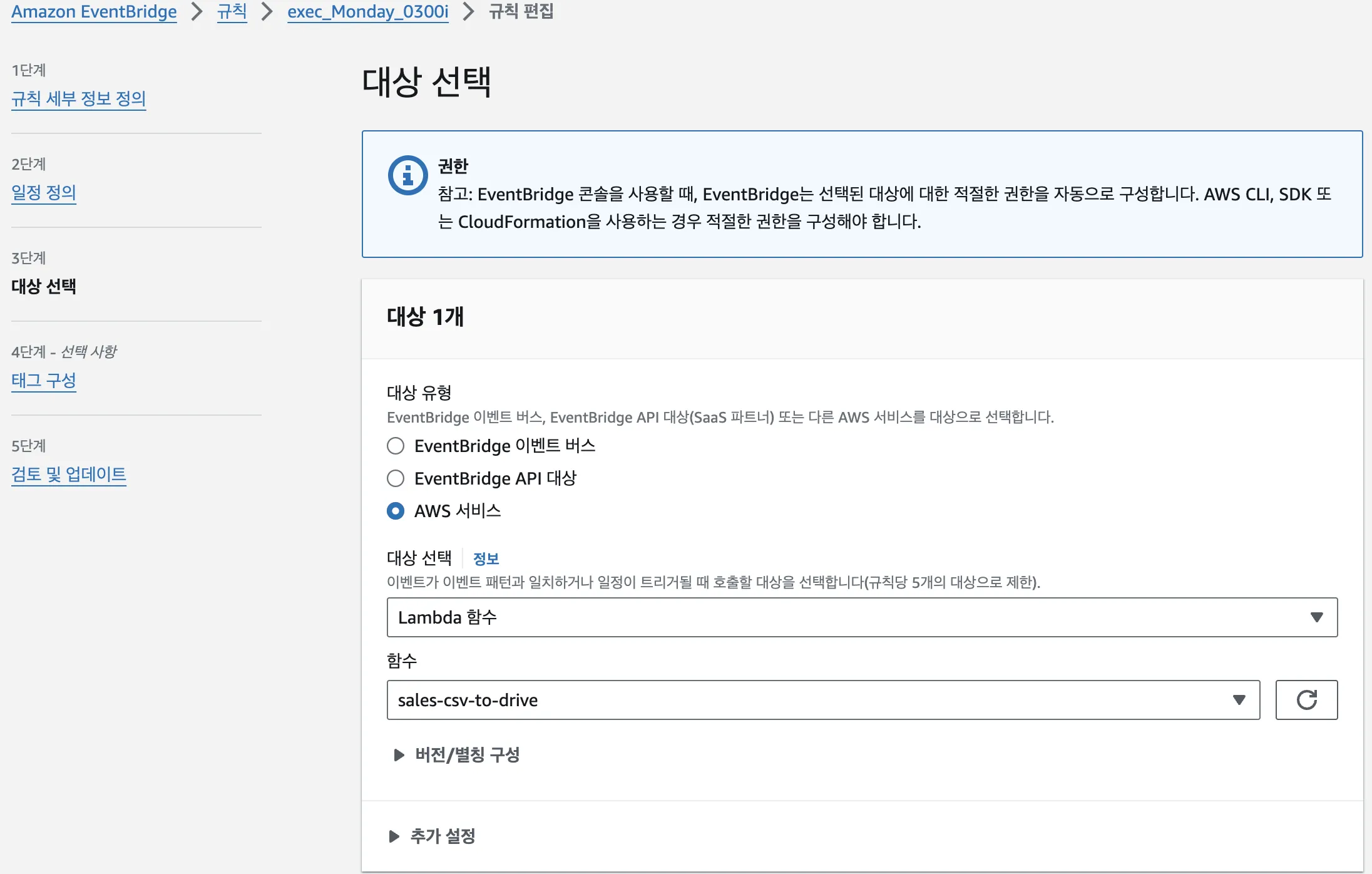Image resolution: width=1372 pixels, height=874 pixels.
Task: Expand the 버전/별칭 구성 section
Action: point(466,755)
